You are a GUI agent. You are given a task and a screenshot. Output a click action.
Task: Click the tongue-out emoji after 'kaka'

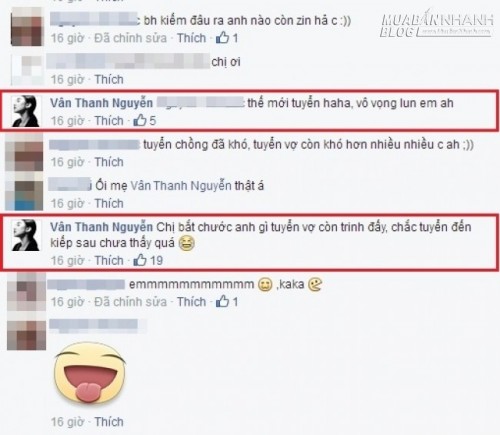point(315,285)
